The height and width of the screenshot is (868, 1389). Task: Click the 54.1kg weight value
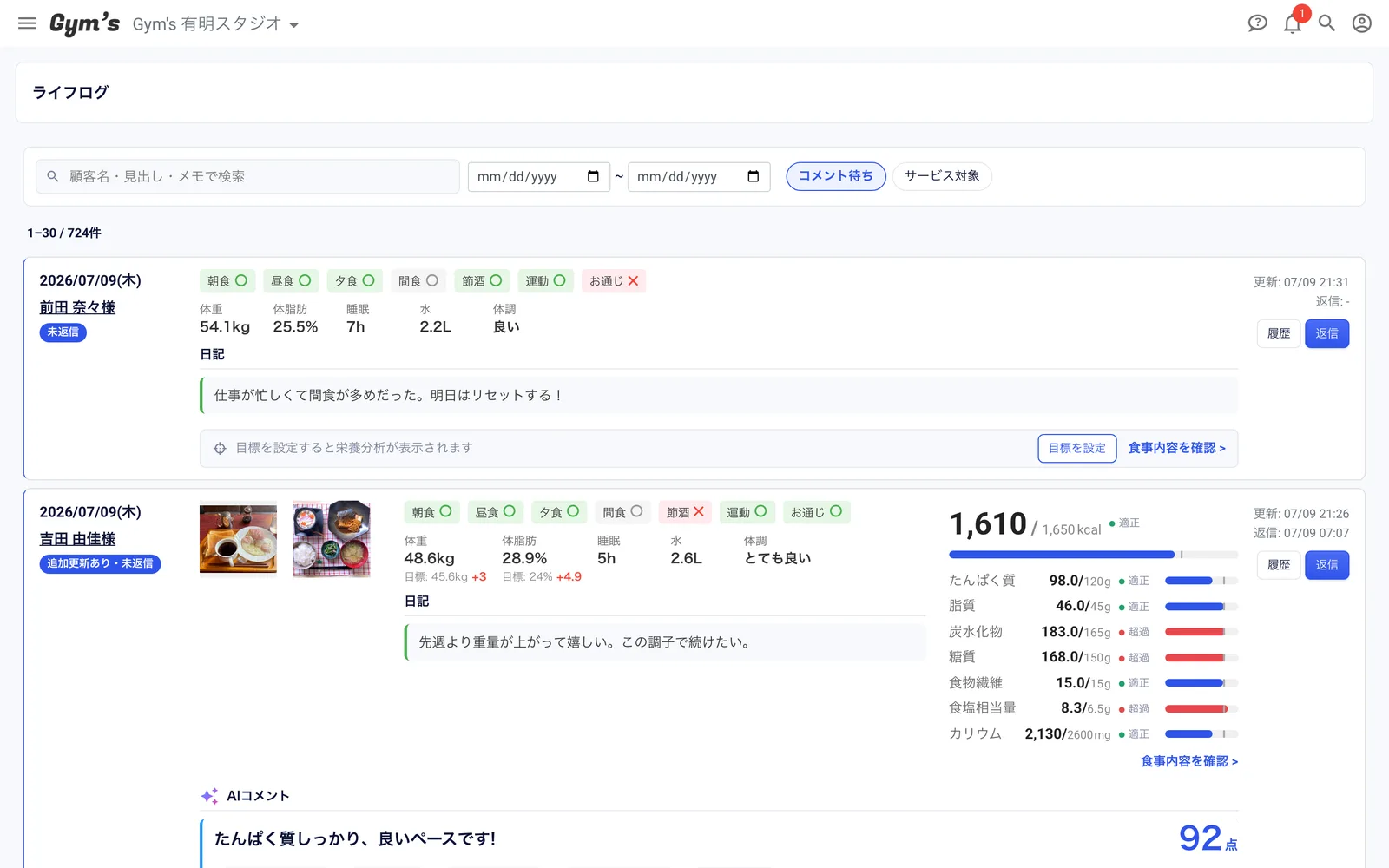[225, 327]
